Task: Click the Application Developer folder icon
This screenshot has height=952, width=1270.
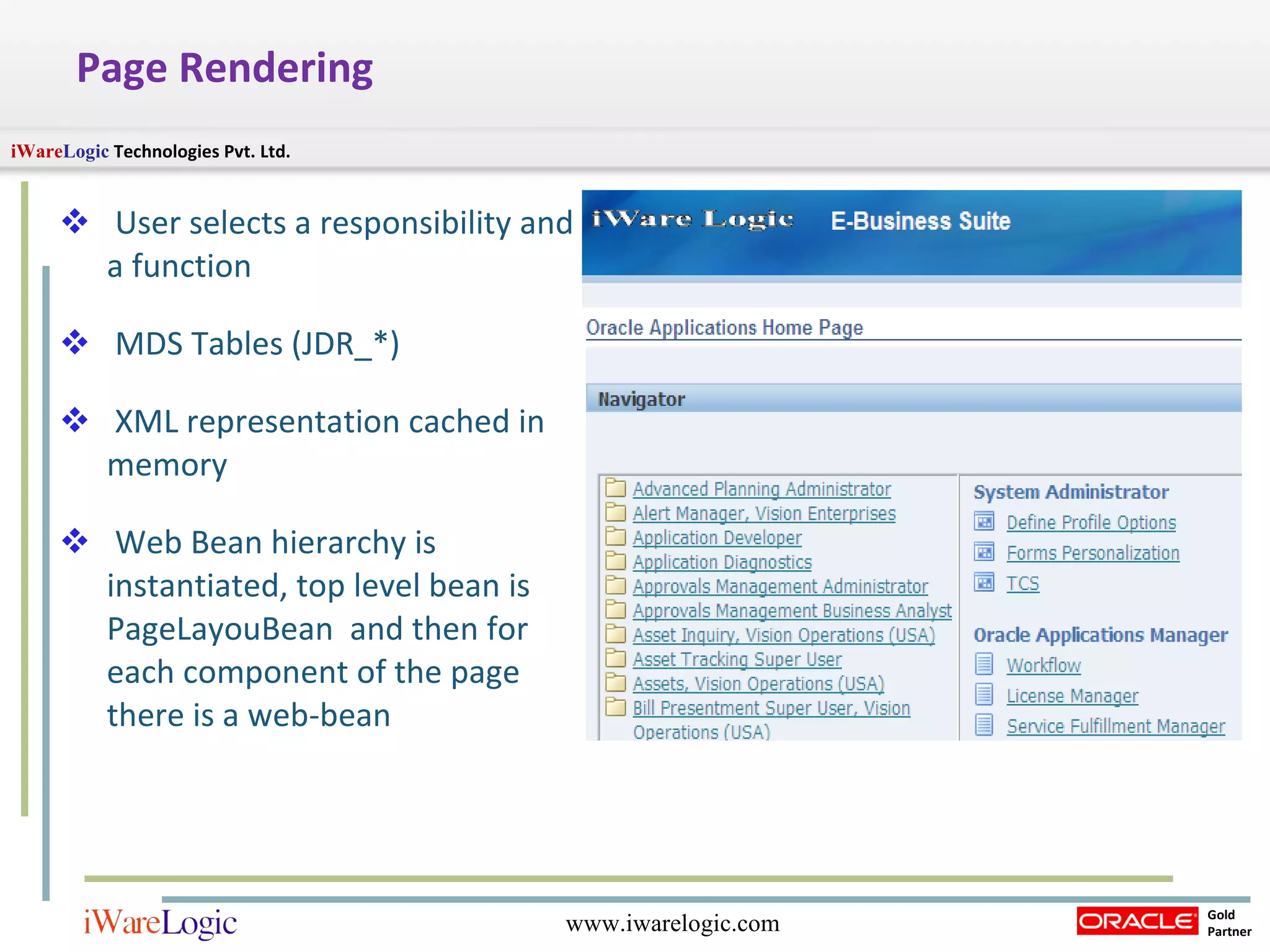Action: pyautogui.click(x=615, y=536)
